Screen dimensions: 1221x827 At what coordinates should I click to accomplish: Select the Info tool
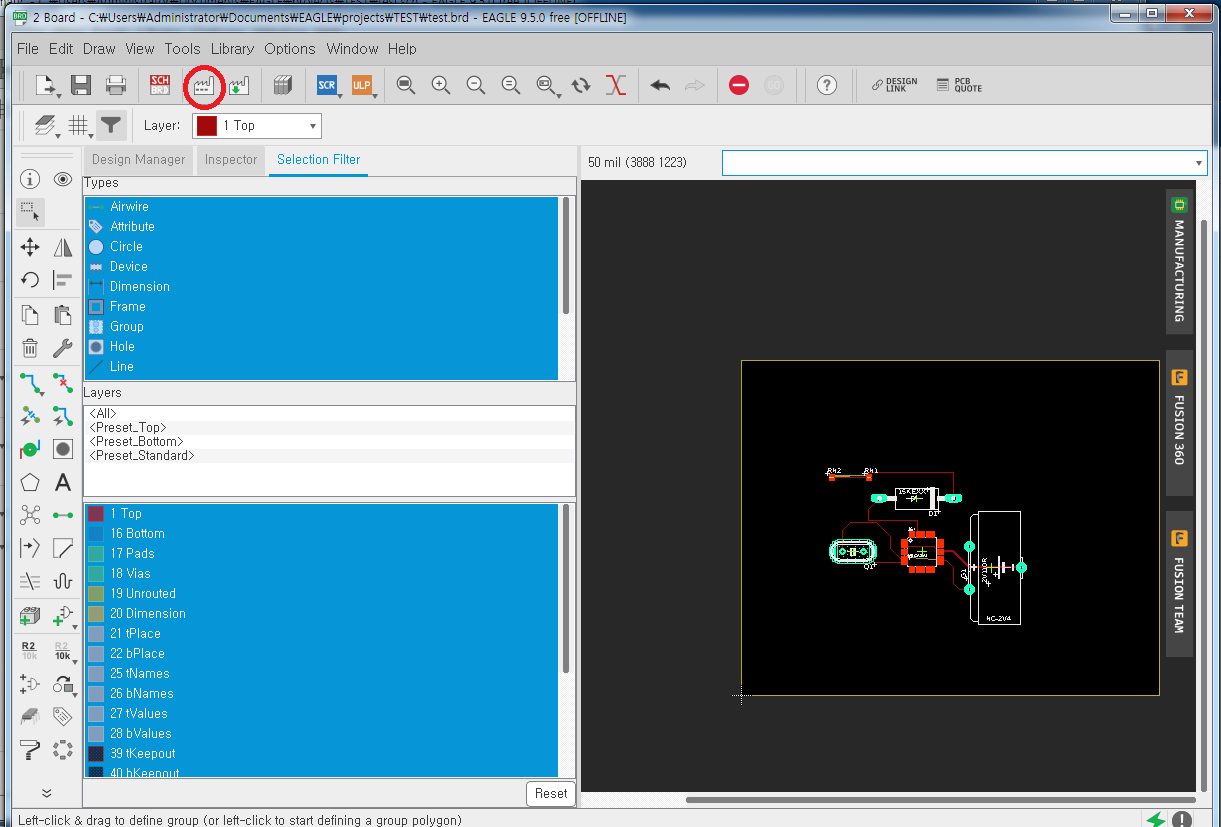pyautogui.click(x=30, y=179)
